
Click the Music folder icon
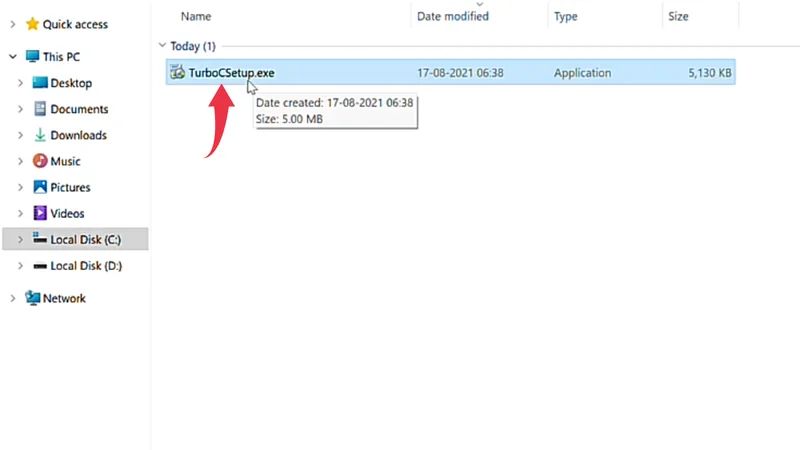click(x=40, y=161)
